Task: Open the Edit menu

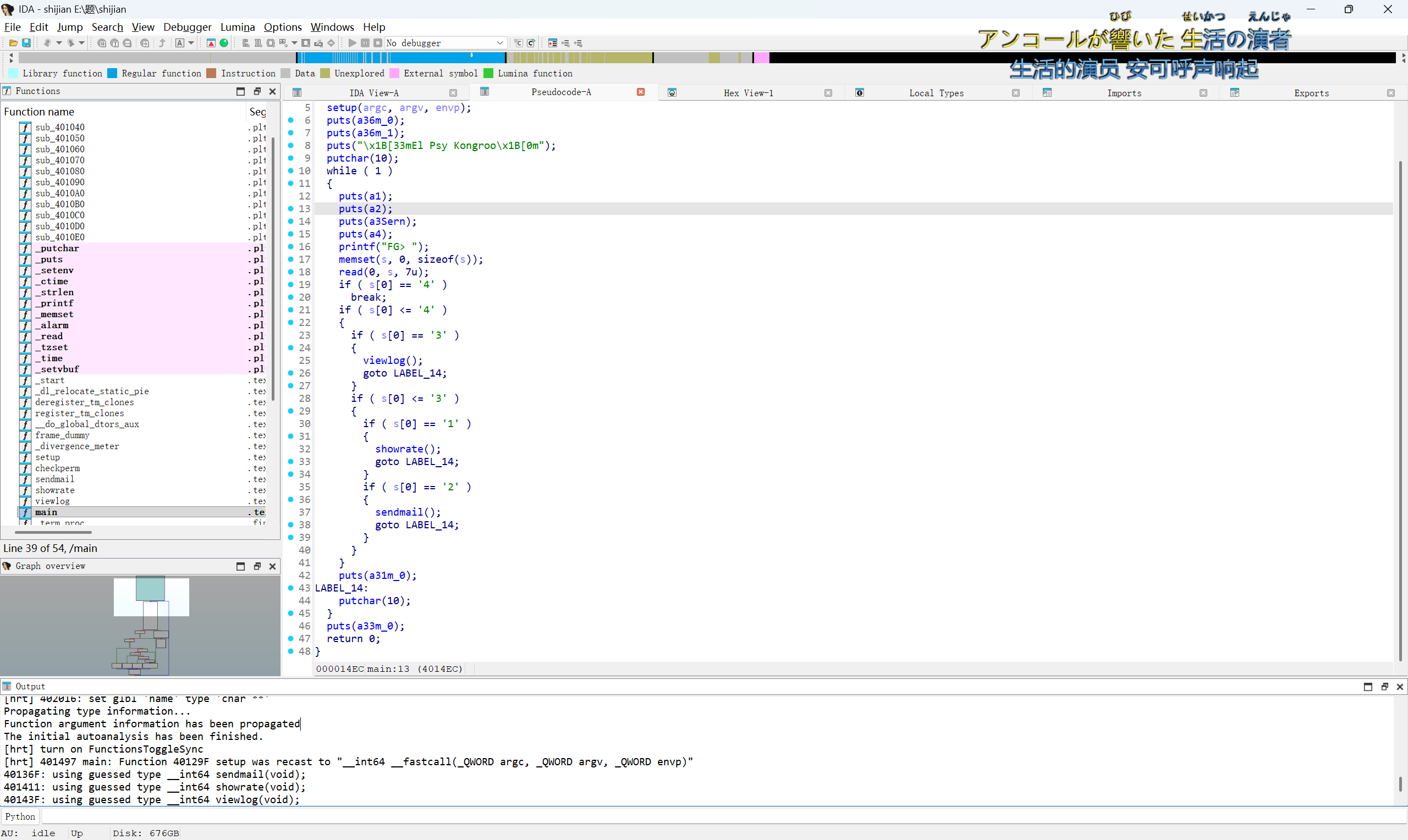Action: [x=39, y=26]
